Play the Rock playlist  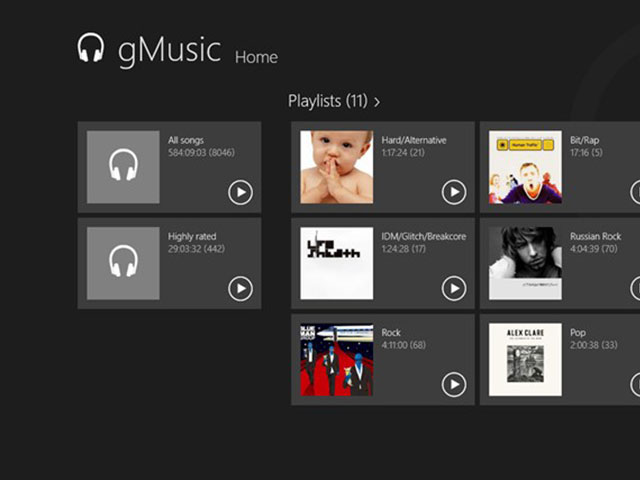[x=454, y=384]
